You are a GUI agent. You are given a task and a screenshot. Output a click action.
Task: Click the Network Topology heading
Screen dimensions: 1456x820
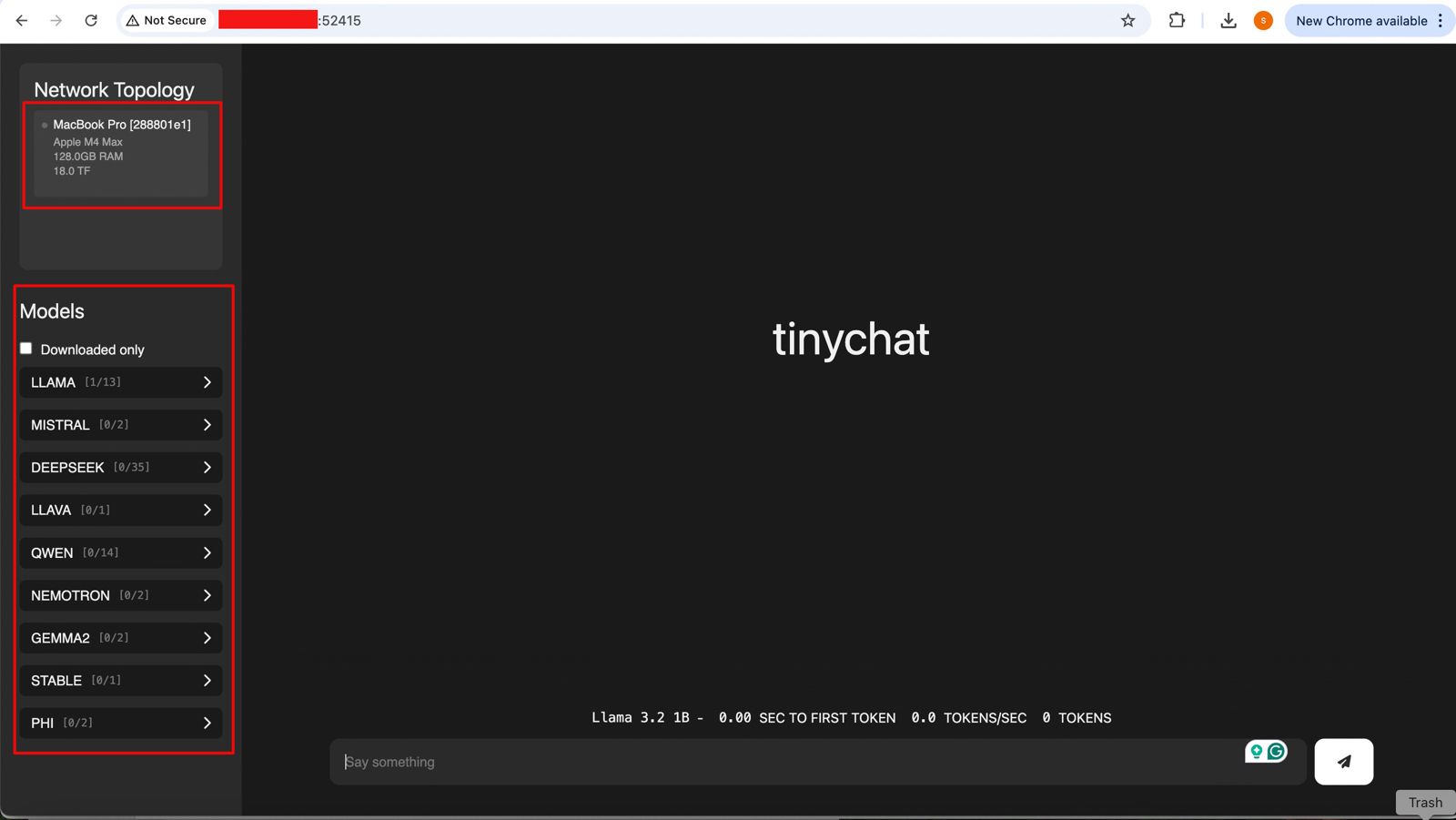pyautogui.click(x=115, y=90)
